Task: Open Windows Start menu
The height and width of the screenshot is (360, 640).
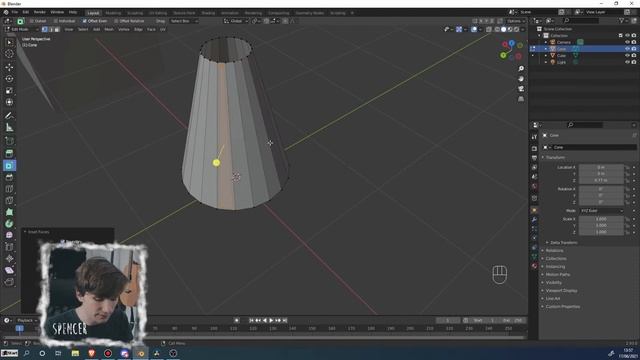Action: (9, 353)
